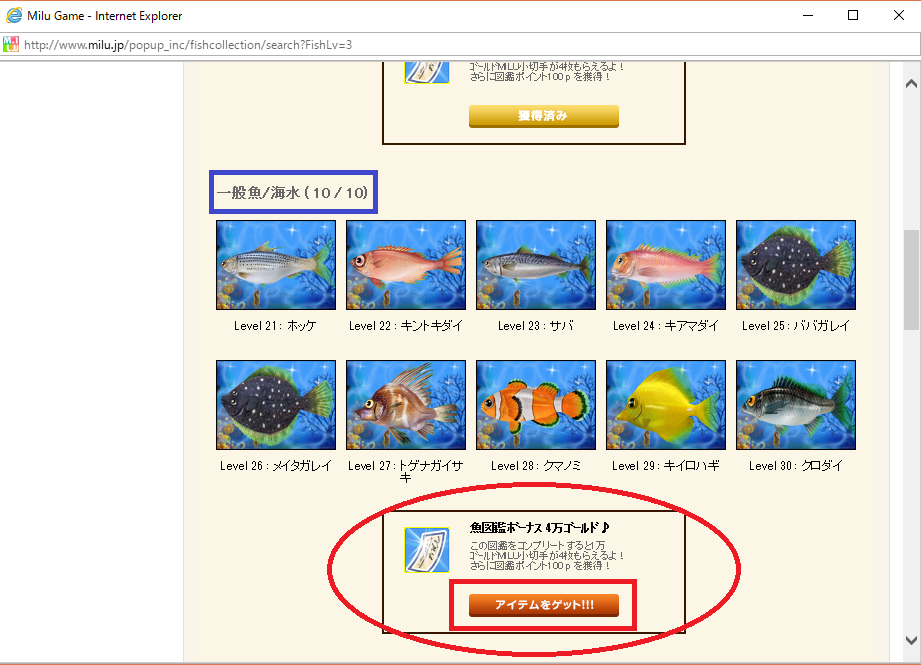Click the scrollbar down arrow
The height and width of the screenshot is (665, 921).
point(911,640)
